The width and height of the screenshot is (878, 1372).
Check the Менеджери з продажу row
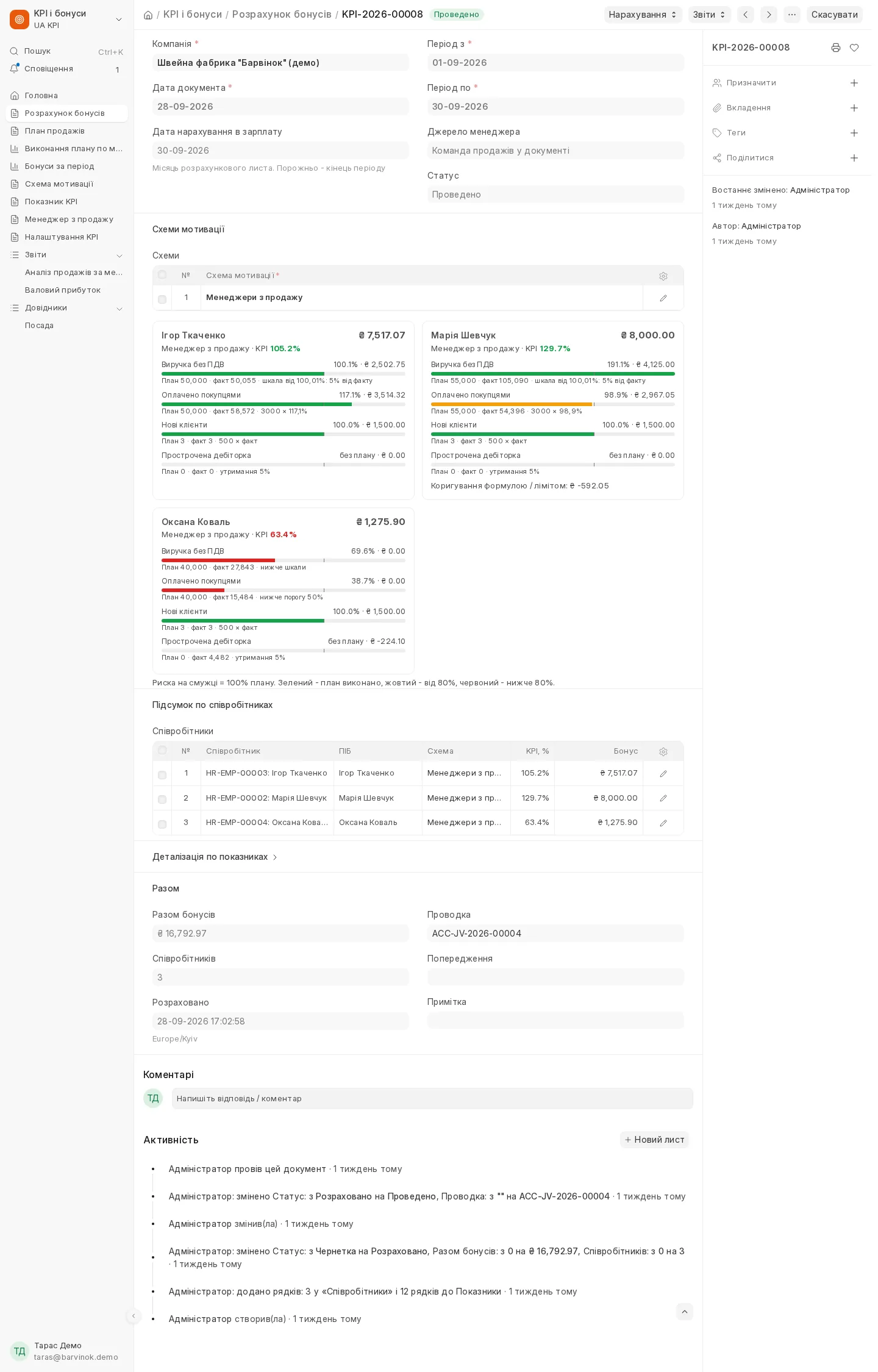(162, 299)
